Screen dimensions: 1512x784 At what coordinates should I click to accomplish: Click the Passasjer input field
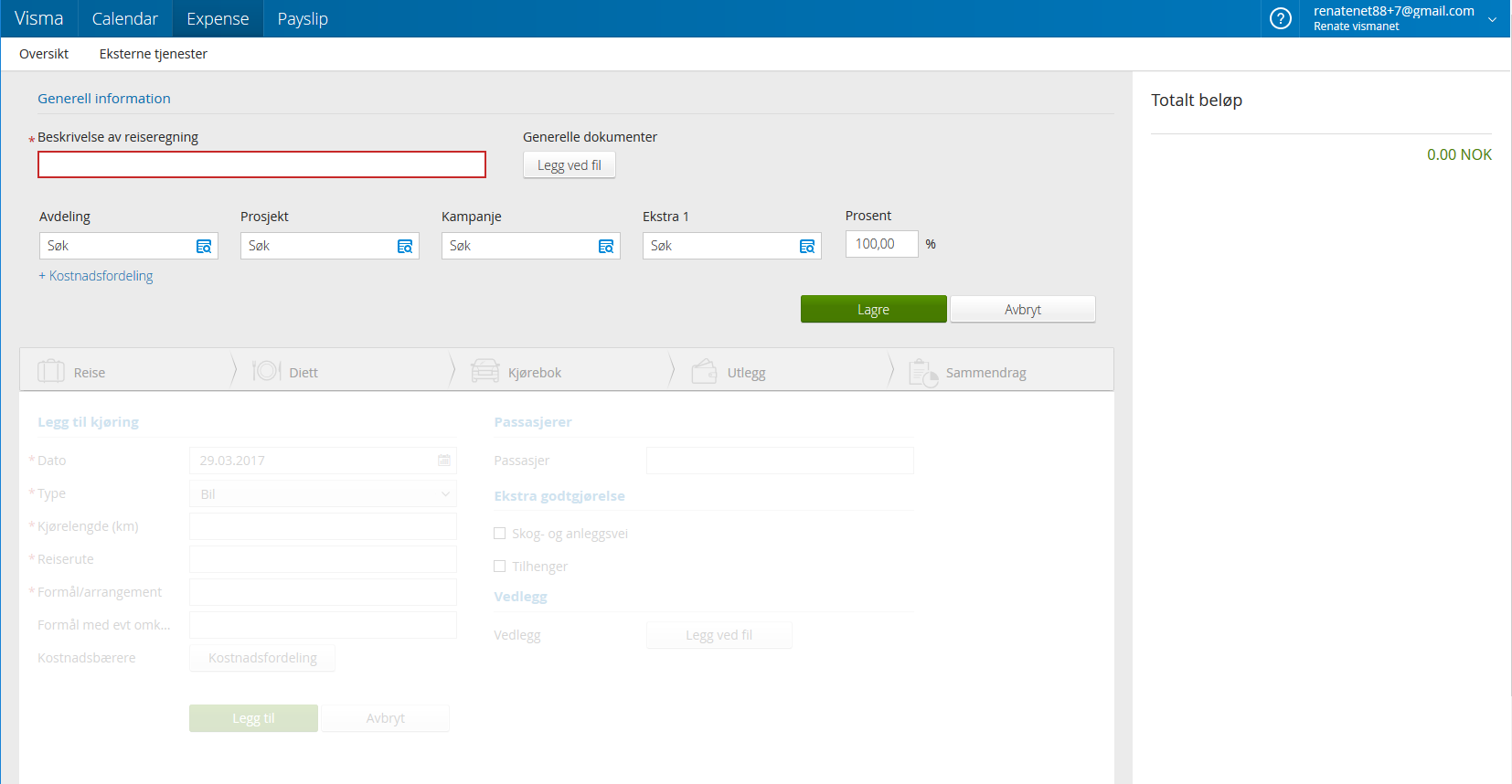(780, 461)
